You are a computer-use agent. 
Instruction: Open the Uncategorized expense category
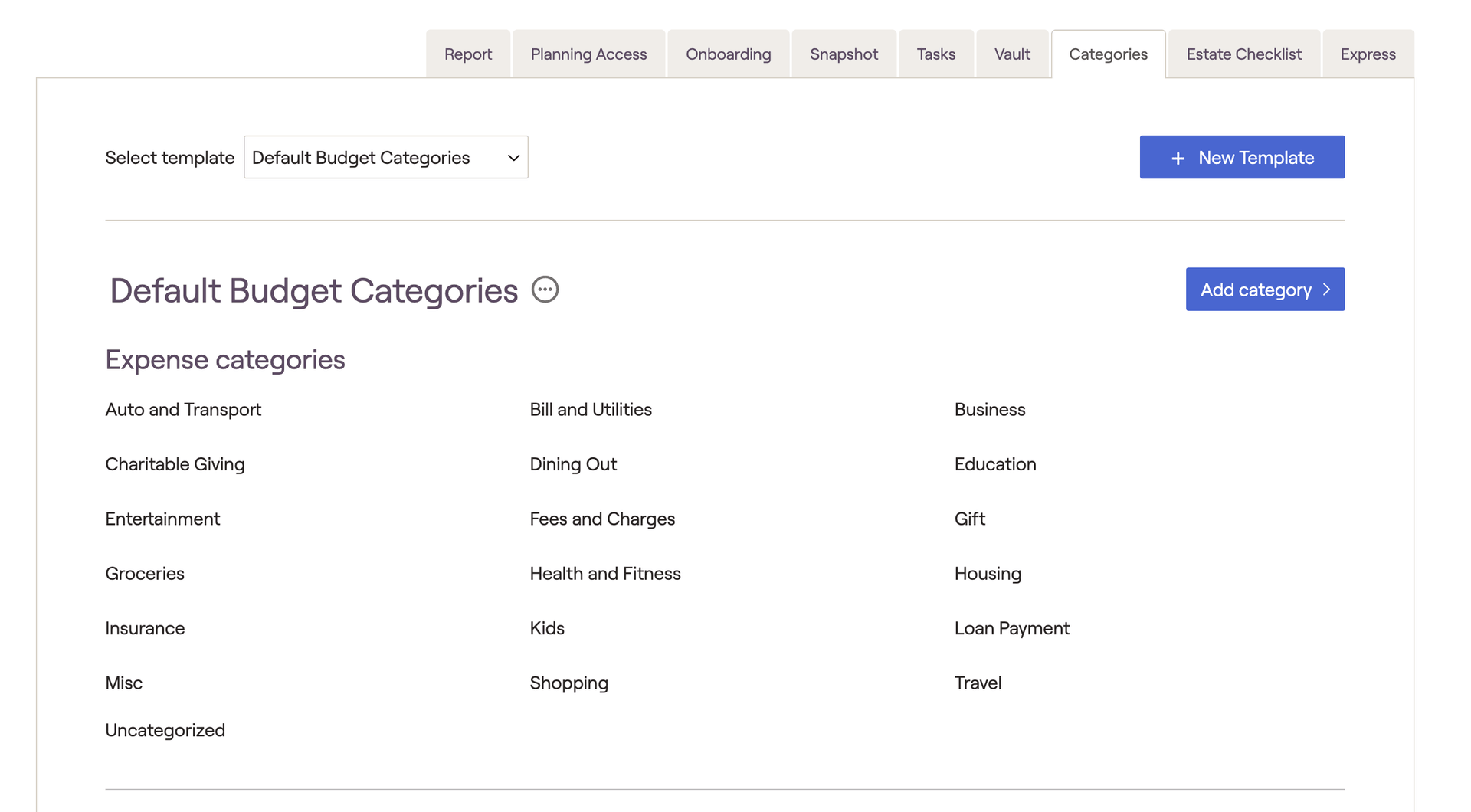[x=165, y=730]
